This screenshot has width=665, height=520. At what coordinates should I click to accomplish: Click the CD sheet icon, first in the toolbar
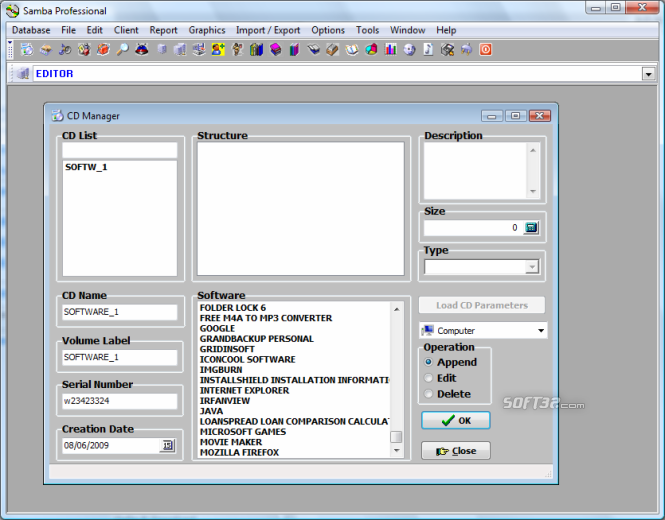[x=27, y=50]
